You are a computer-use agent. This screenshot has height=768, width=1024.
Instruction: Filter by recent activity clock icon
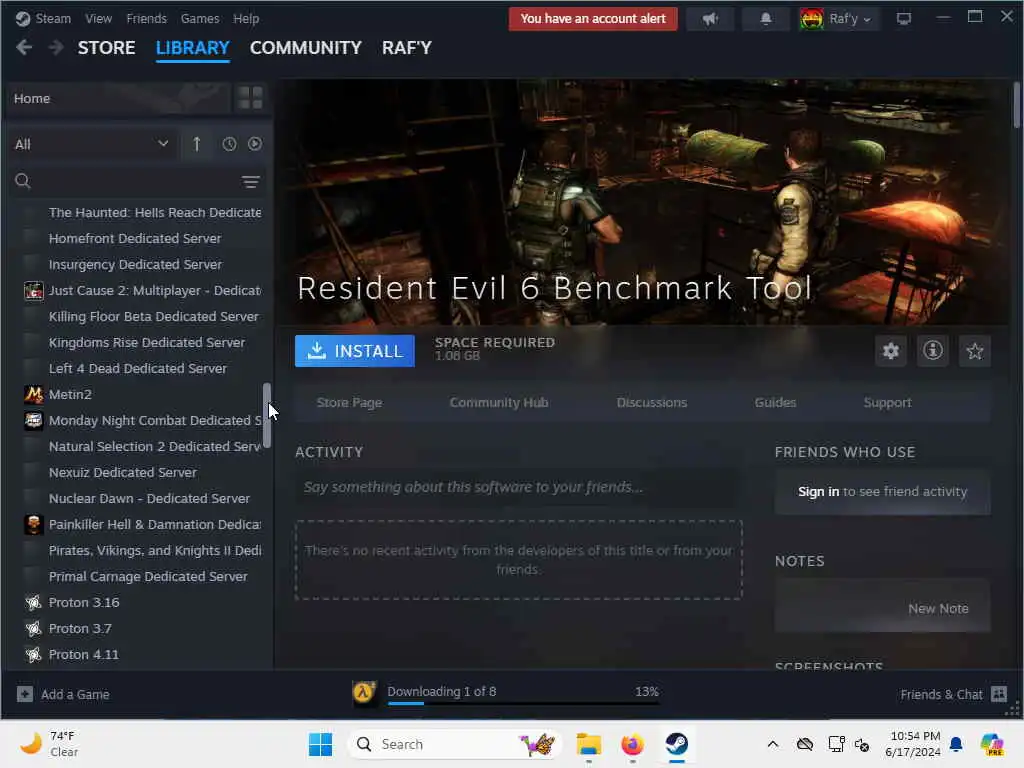[229, 144]
